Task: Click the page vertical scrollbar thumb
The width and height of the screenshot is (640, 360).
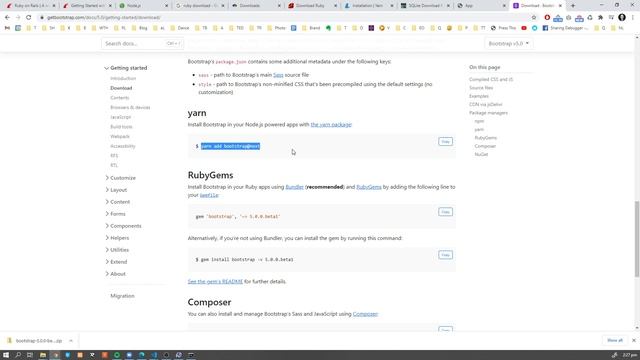Action: (x=637, y=239)
